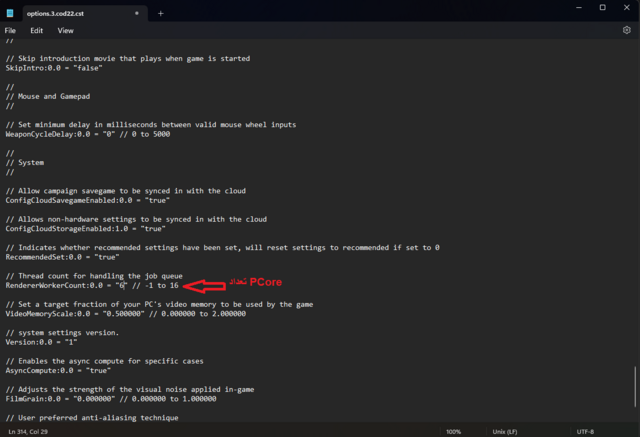
Task: Click "Allows non-hardware settings" comment line
Action: coord(136,219)
